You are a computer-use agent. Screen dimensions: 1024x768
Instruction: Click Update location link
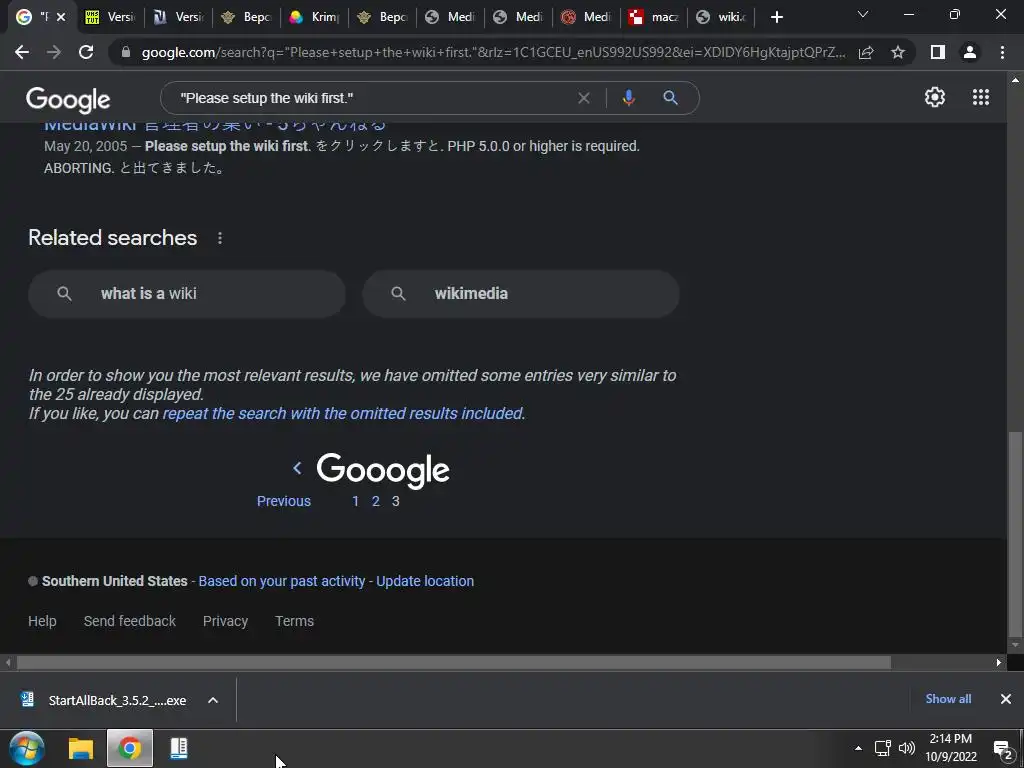(425, 581)
